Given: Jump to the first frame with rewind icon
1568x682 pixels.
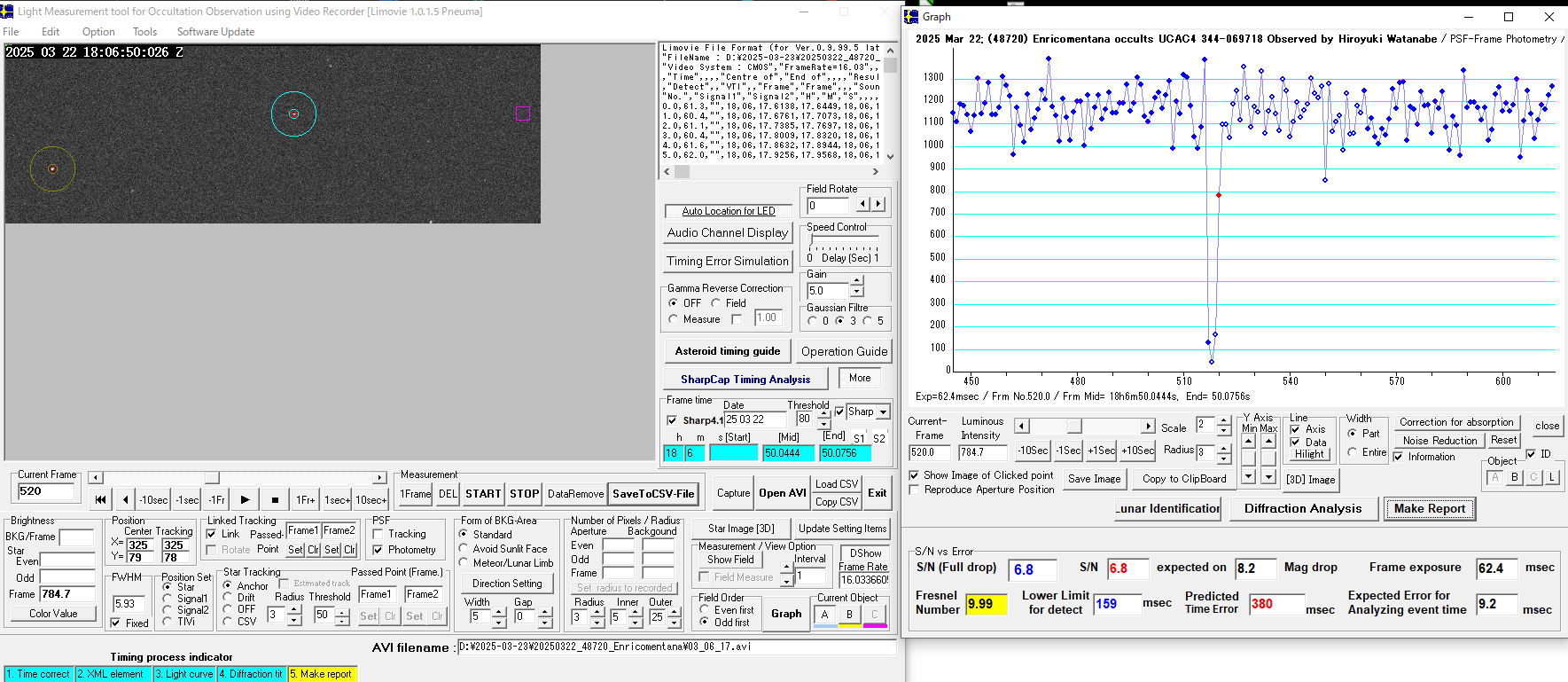Looking at the screenshot, I should coord(100,500).
